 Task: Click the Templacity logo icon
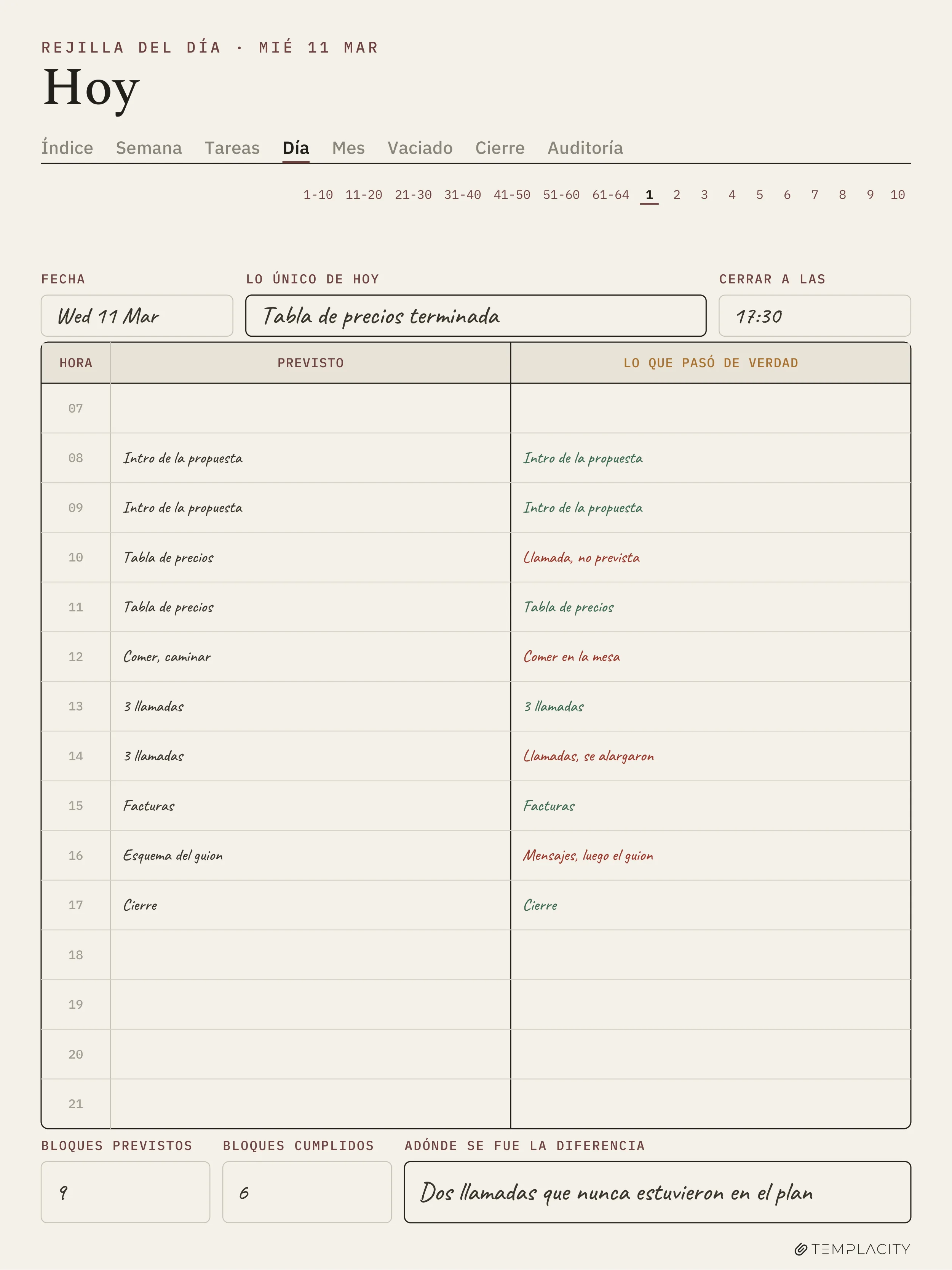pyautogui.click(x=800, y=1249)
